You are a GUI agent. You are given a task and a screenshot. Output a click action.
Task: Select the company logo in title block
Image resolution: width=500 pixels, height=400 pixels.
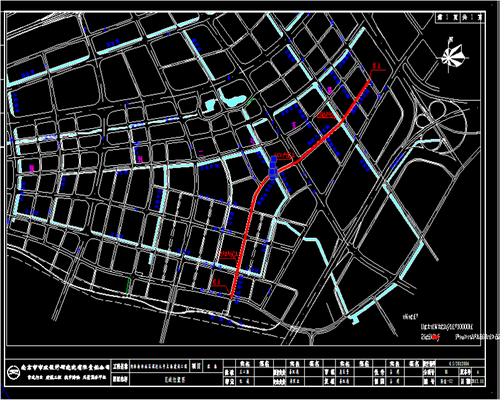pyautogui.click(x=14, y=370)
